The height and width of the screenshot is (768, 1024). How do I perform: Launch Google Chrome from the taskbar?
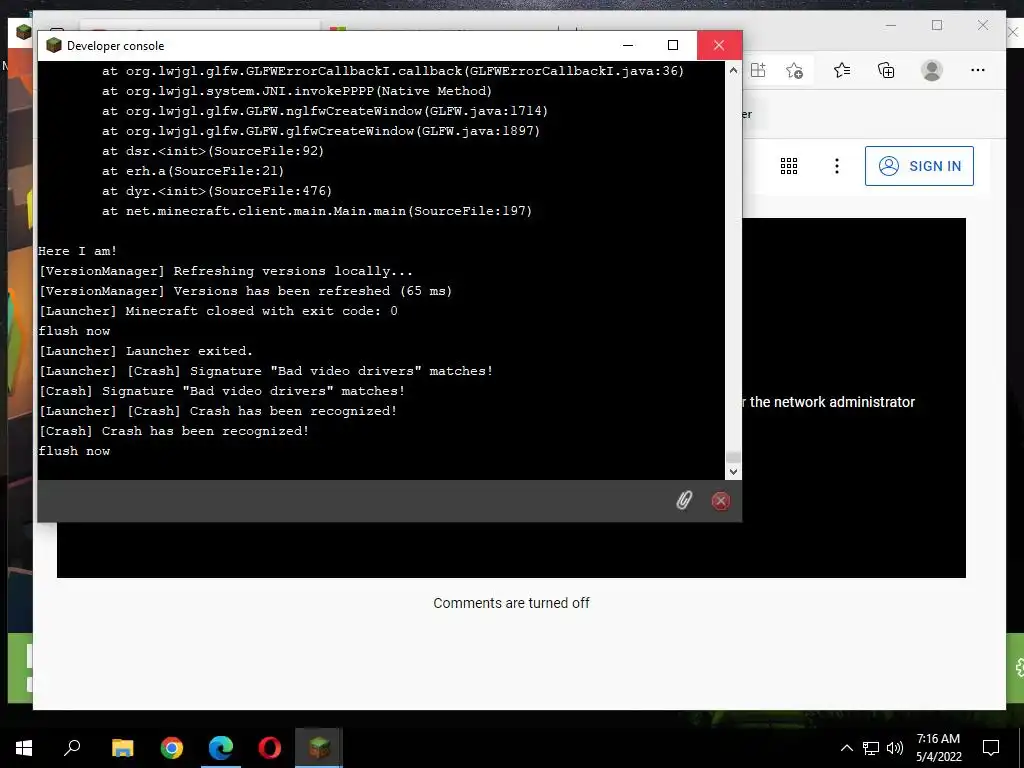click(x=172, y=748)
